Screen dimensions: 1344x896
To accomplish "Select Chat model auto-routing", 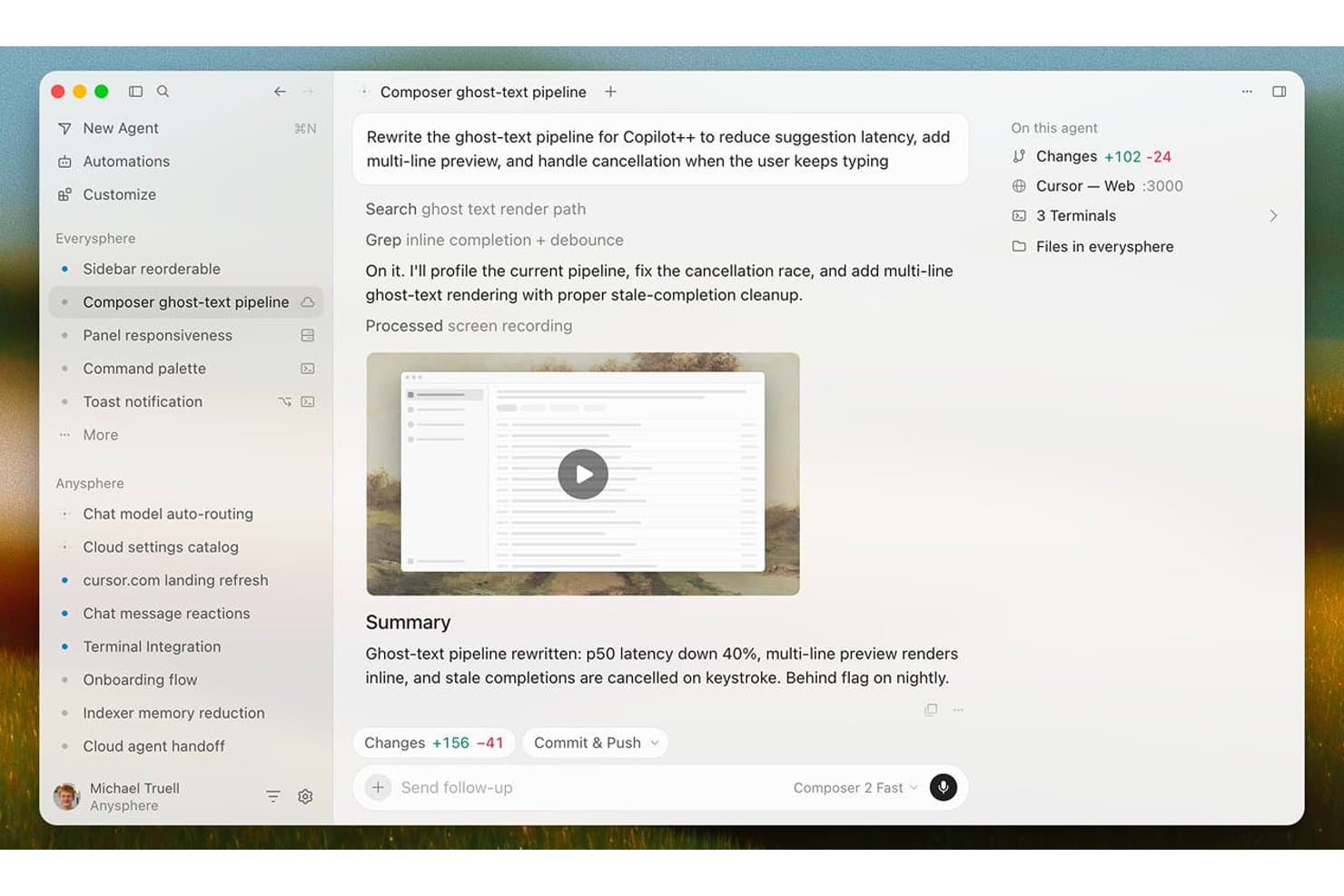I will pos(186,515).
